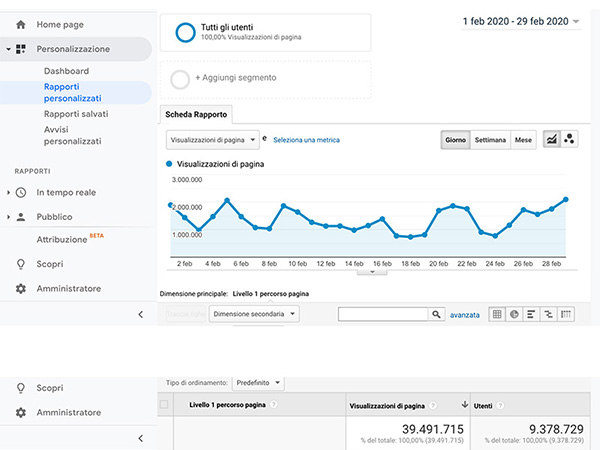Sort by Livello 1 percorso pagina column
Screen dimensions: 600x450
pyautogui.click(x=227, y=405)
